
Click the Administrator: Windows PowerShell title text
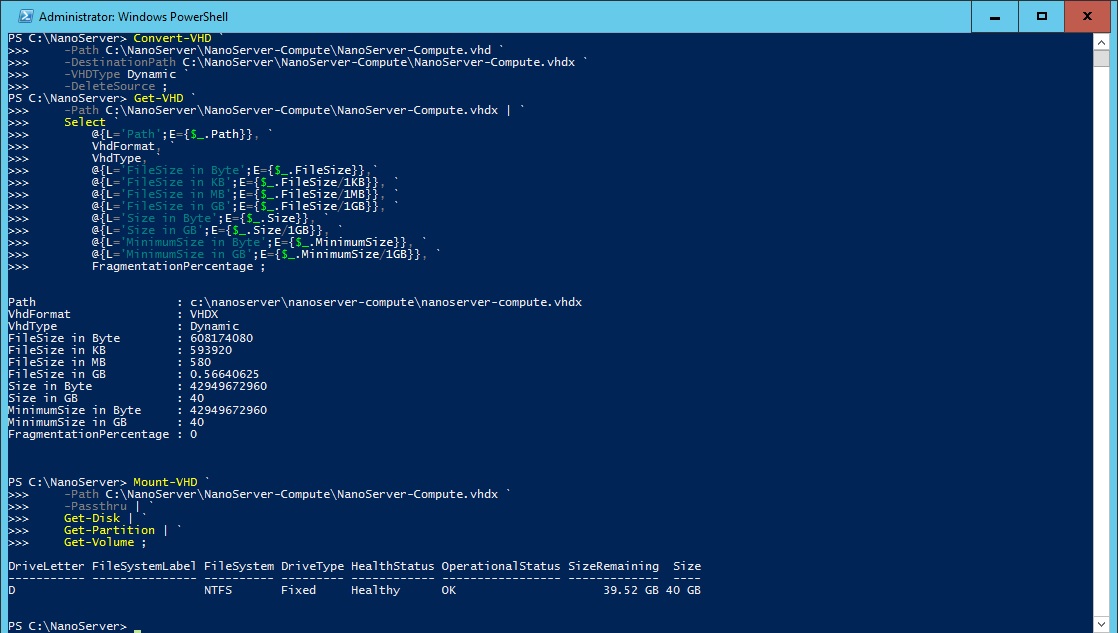pyautogui.click(x=133, y=16)
